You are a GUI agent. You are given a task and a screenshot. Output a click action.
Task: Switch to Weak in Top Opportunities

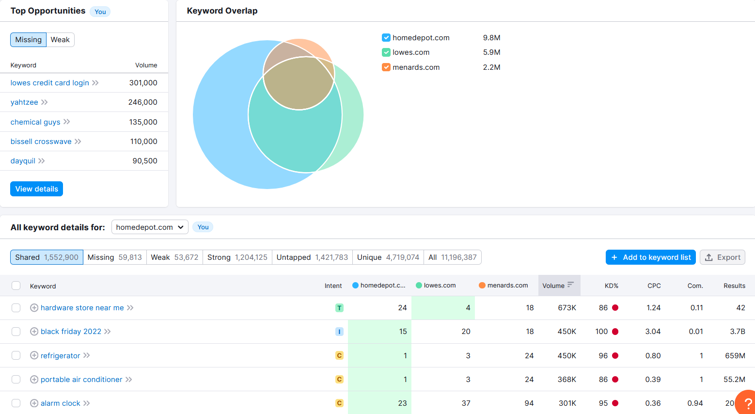click(x=60, y=39)
